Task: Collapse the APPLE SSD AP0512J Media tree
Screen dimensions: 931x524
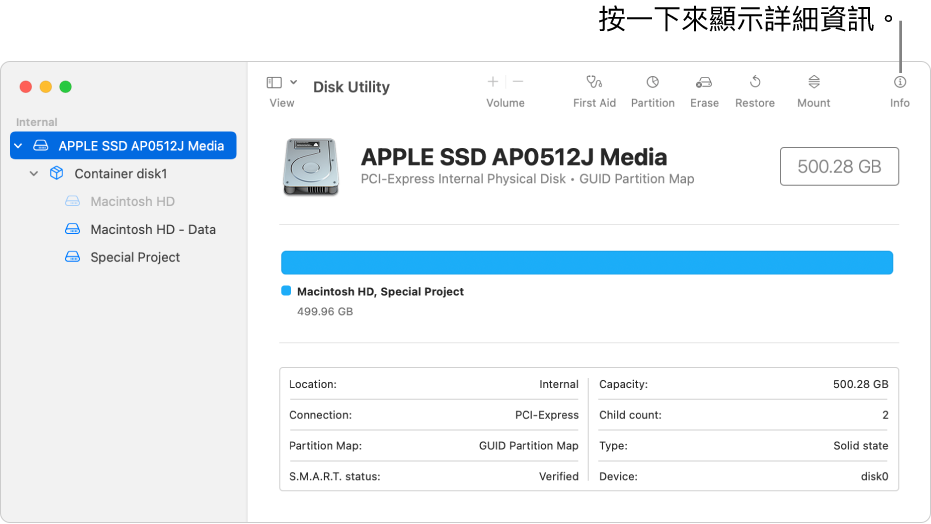Action: click(18, 145)
